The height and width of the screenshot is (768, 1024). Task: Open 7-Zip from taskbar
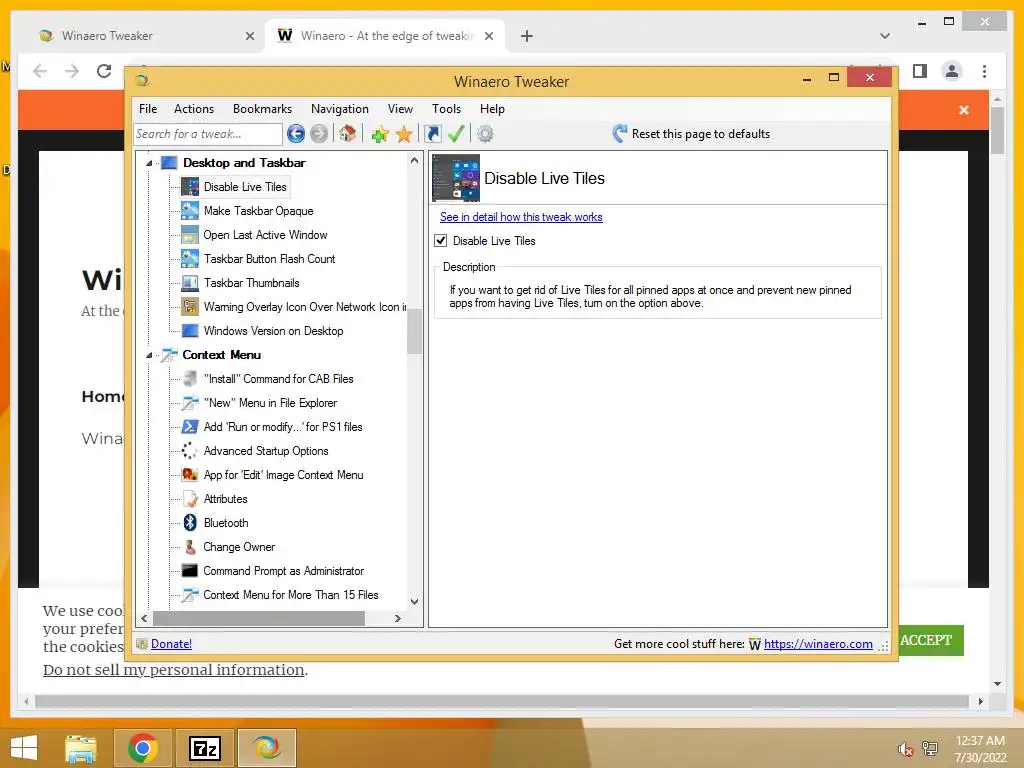(x=204, y=748)
